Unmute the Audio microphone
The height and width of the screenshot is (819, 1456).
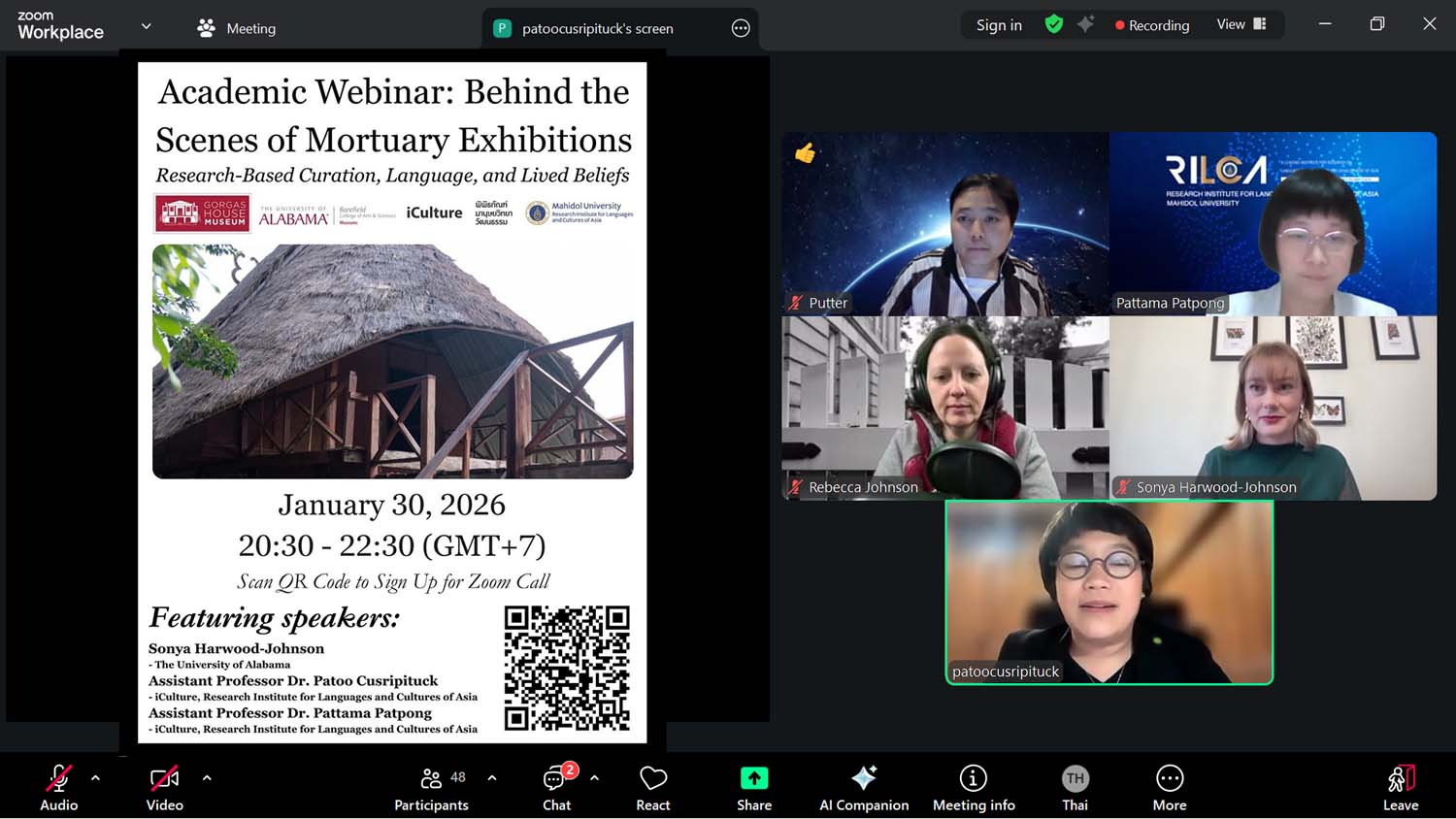[58, 779]
